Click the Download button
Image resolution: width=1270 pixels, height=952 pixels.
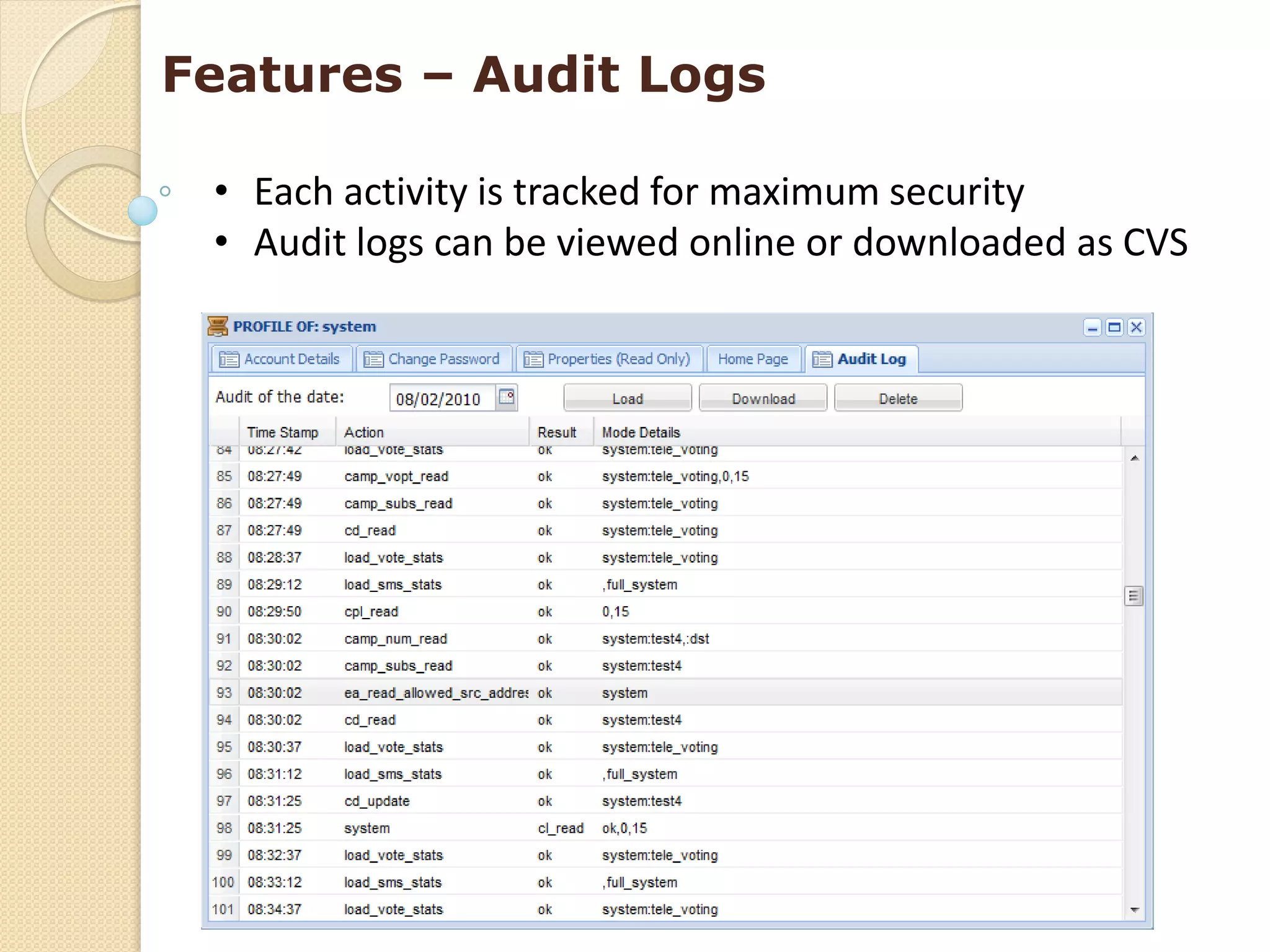click(763, 399)
